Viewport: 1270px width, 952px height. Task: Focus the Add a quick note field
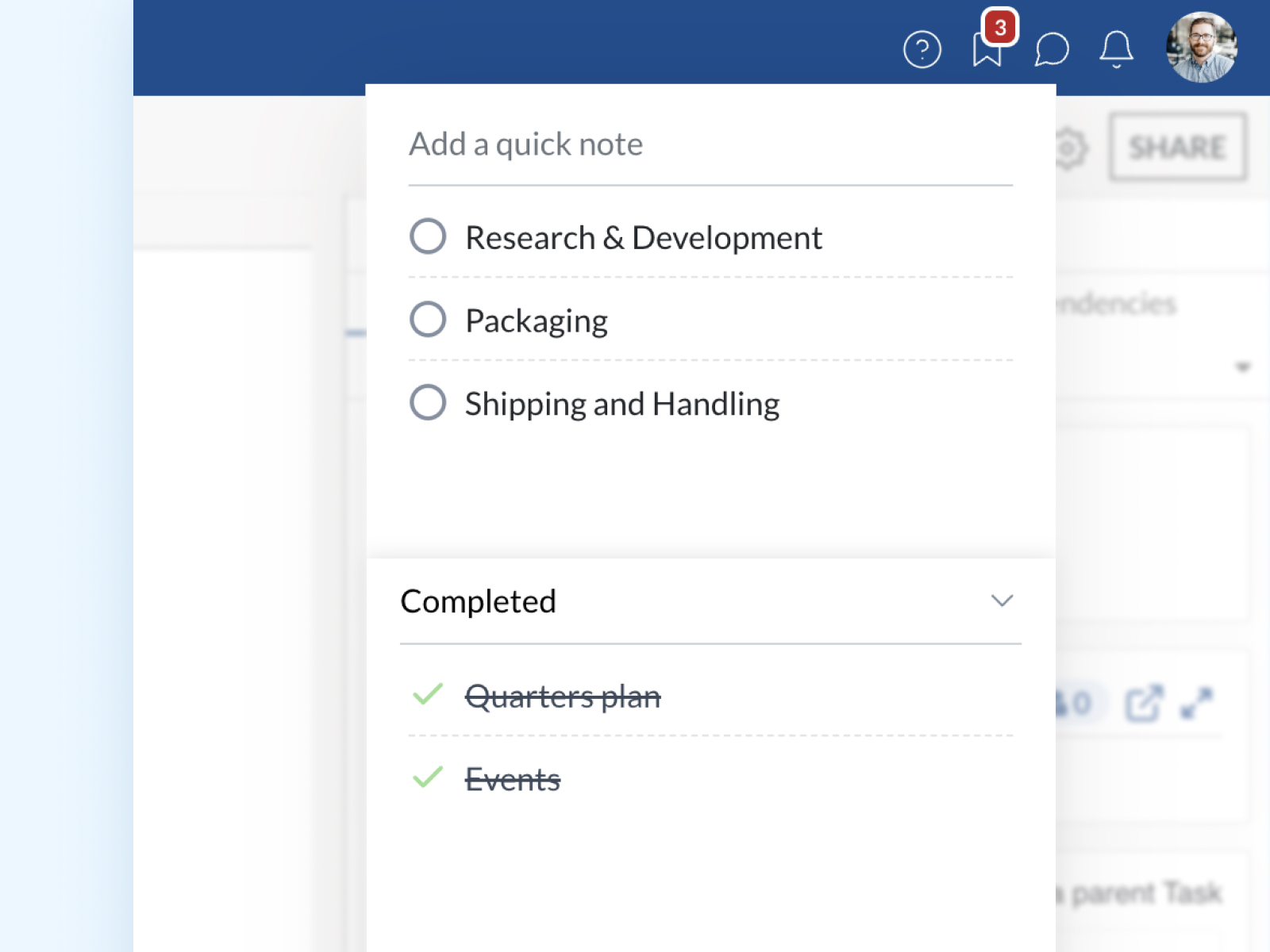click(x=710, y=145)
